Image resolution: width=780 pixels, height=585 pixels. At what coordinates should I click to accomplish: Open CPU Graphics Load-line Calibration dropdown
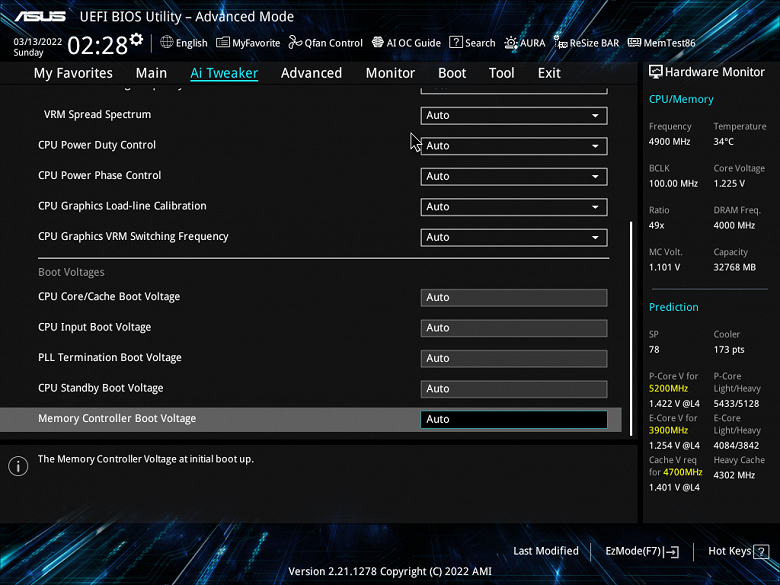point(513,207)
